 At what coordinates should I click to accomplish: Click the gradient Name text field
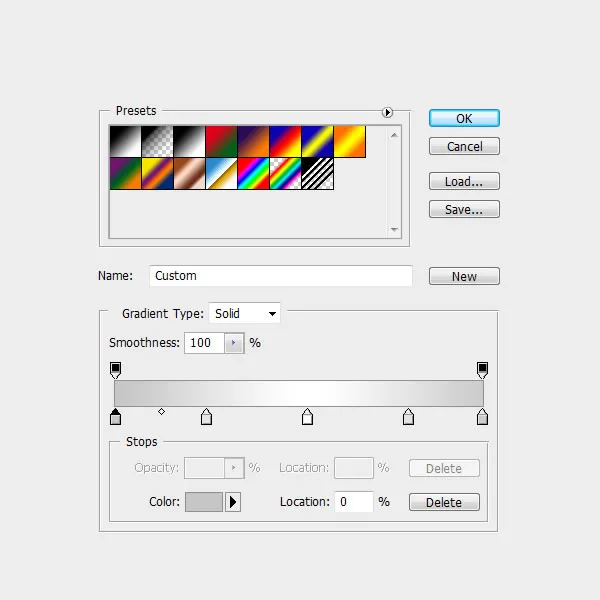click(x=281, y=276)
